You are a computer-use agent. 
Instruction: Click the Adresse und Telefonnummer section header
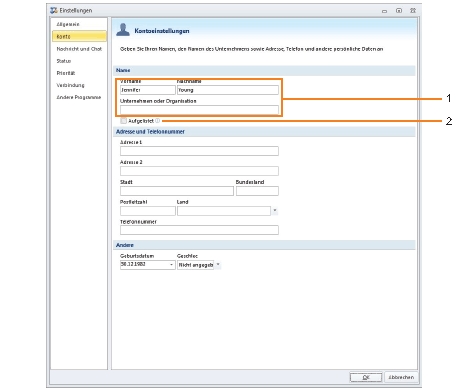tap(264, 132)
